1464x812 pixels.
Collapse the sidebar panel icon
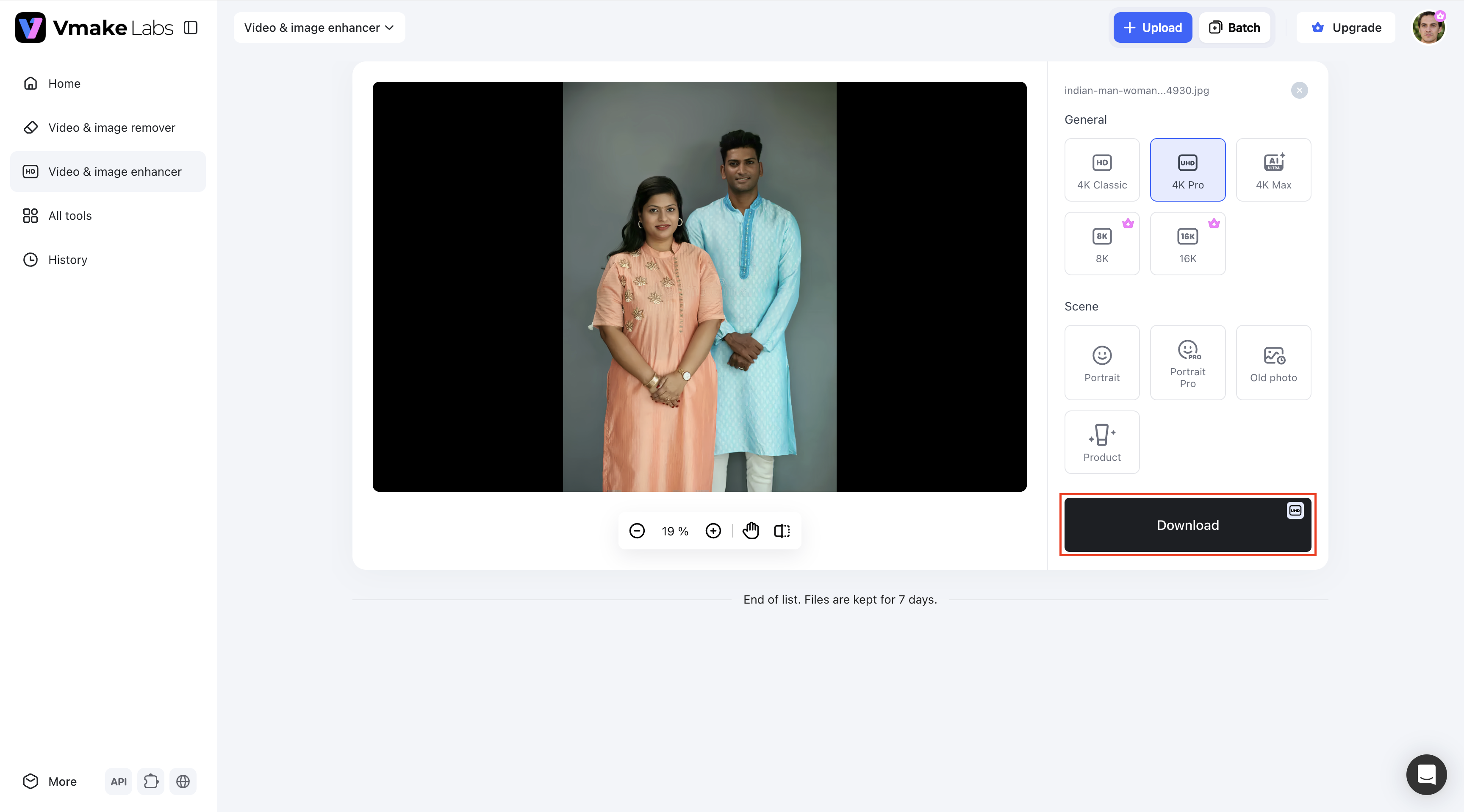191,27
